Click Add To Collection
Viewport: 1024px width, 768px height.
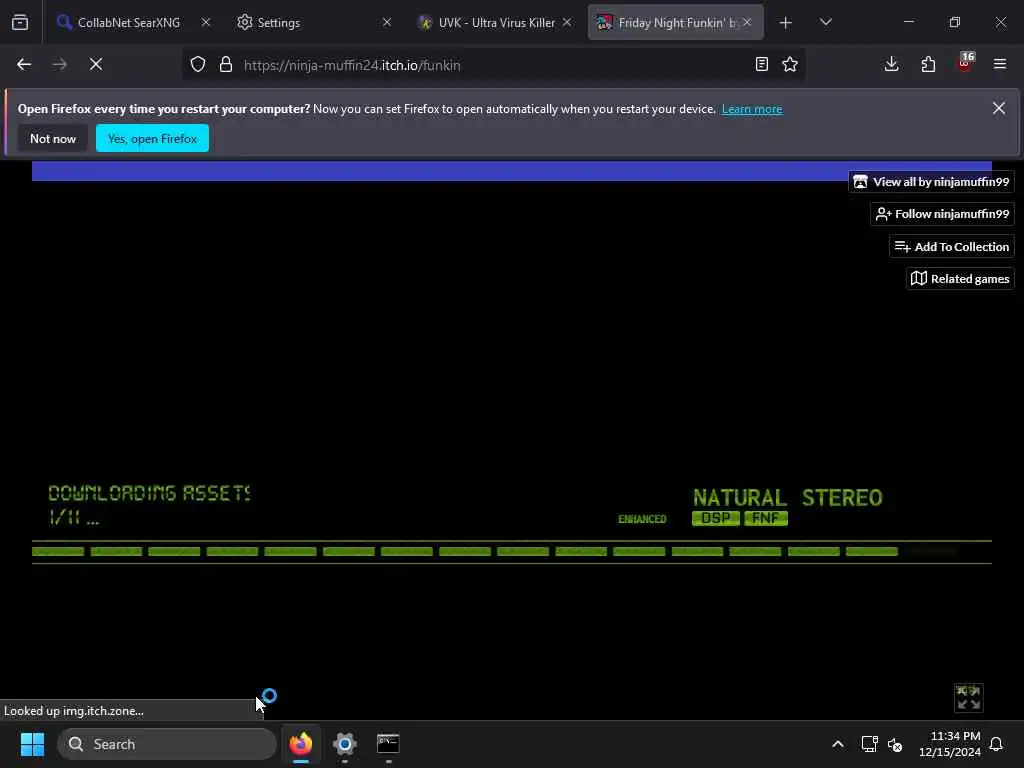pos(952,247)
